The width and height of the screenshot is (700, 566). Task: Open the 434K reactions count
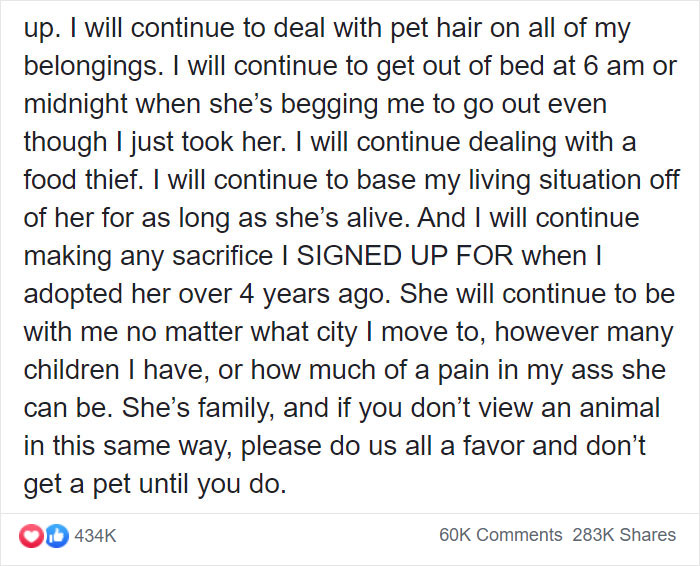click(x=96, y=535)
